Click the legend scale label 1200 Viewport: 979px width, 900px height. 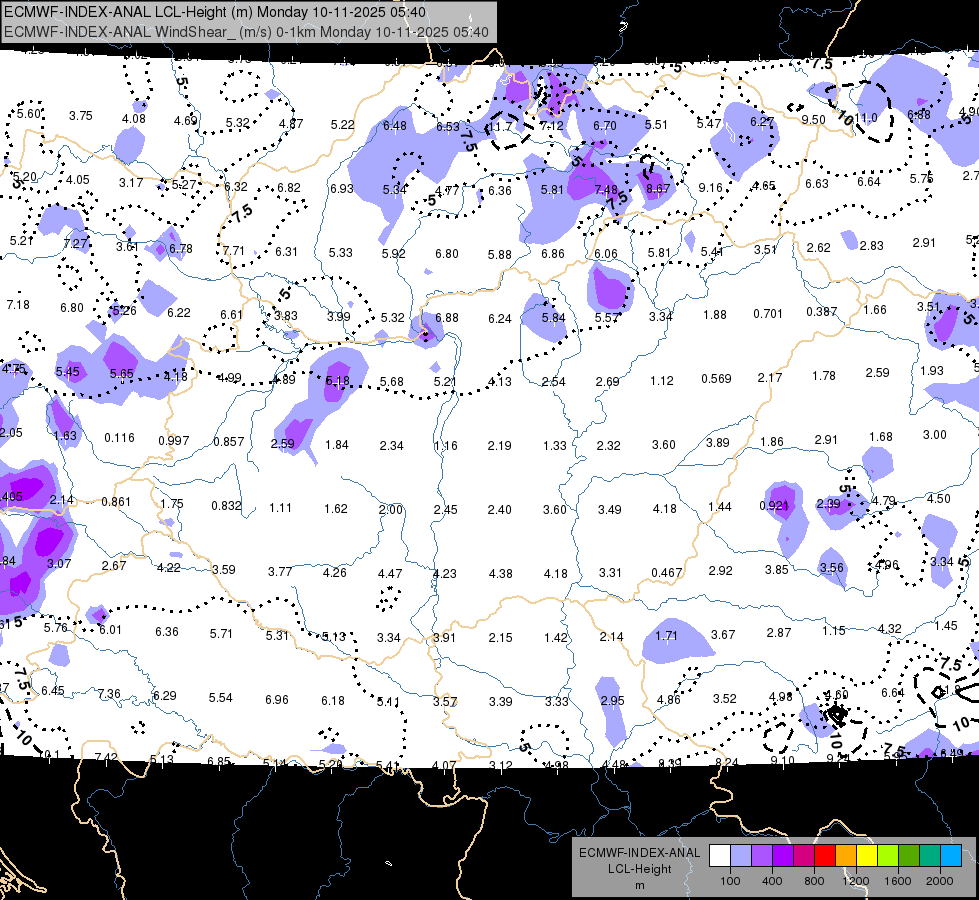point(855,881)
